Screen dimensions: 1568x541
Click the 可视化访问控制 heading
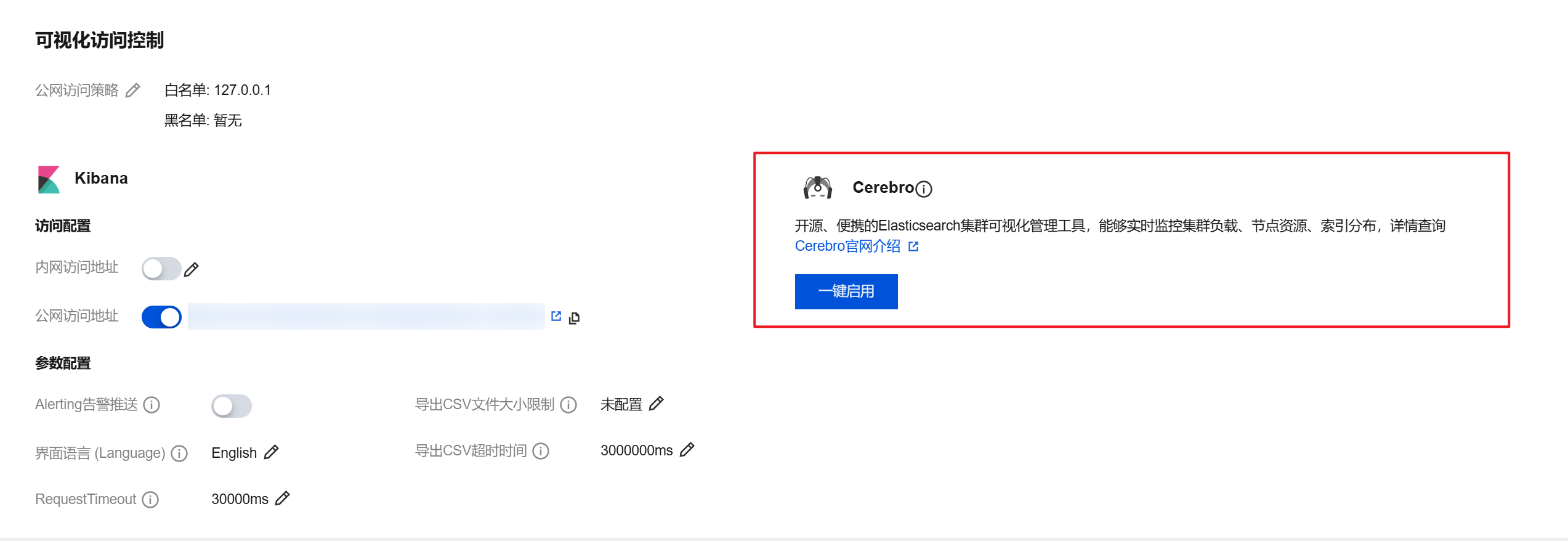[x=99, y=40]
